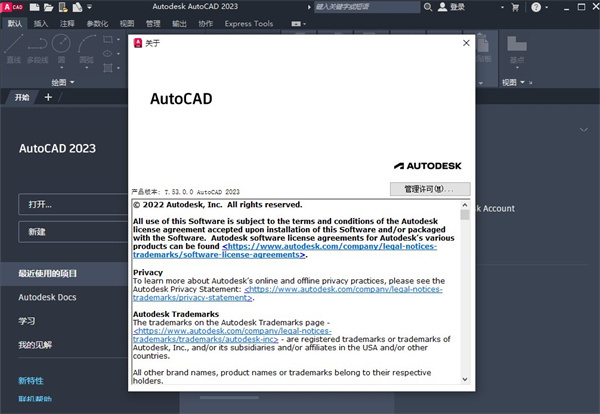
Task: Click the New file icon in quick access toolbar
Action: tap(34, 7)
